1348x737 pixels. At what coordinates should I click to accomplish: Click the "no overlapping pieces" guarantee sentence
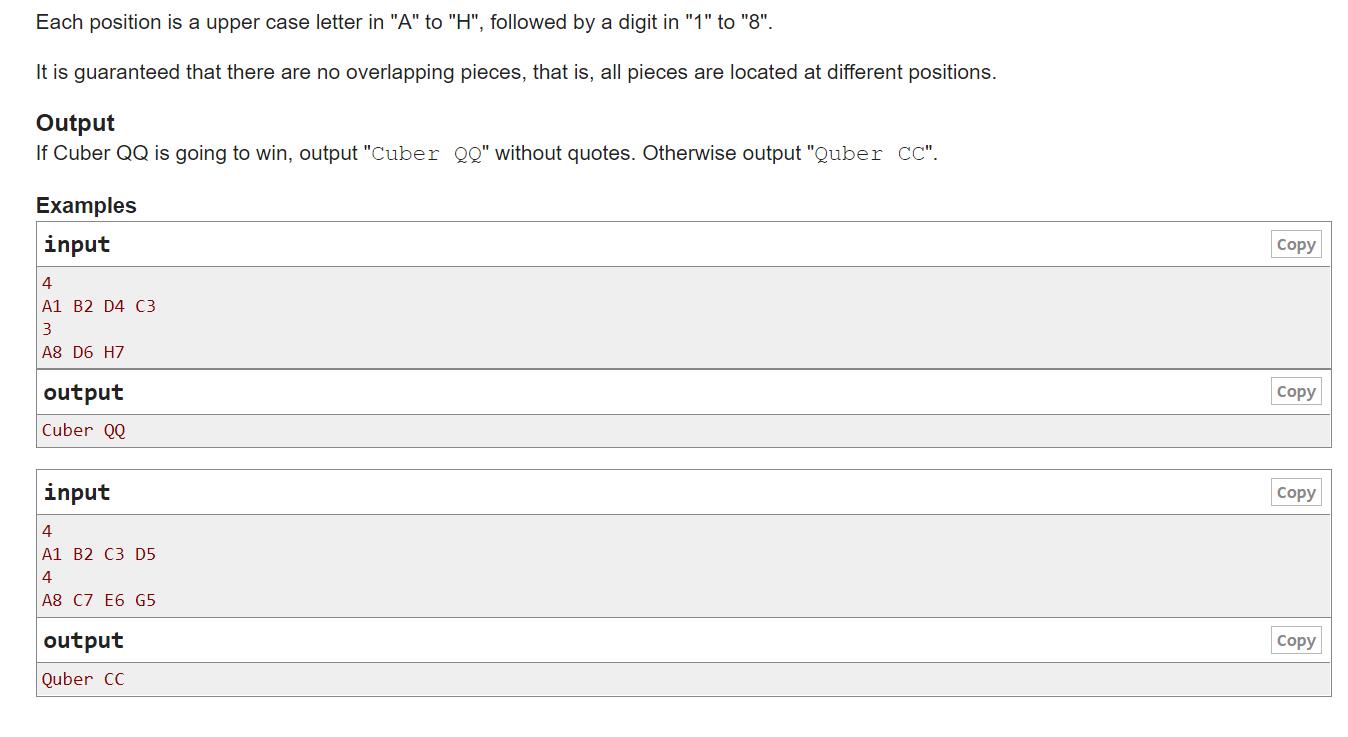(516, 72)
